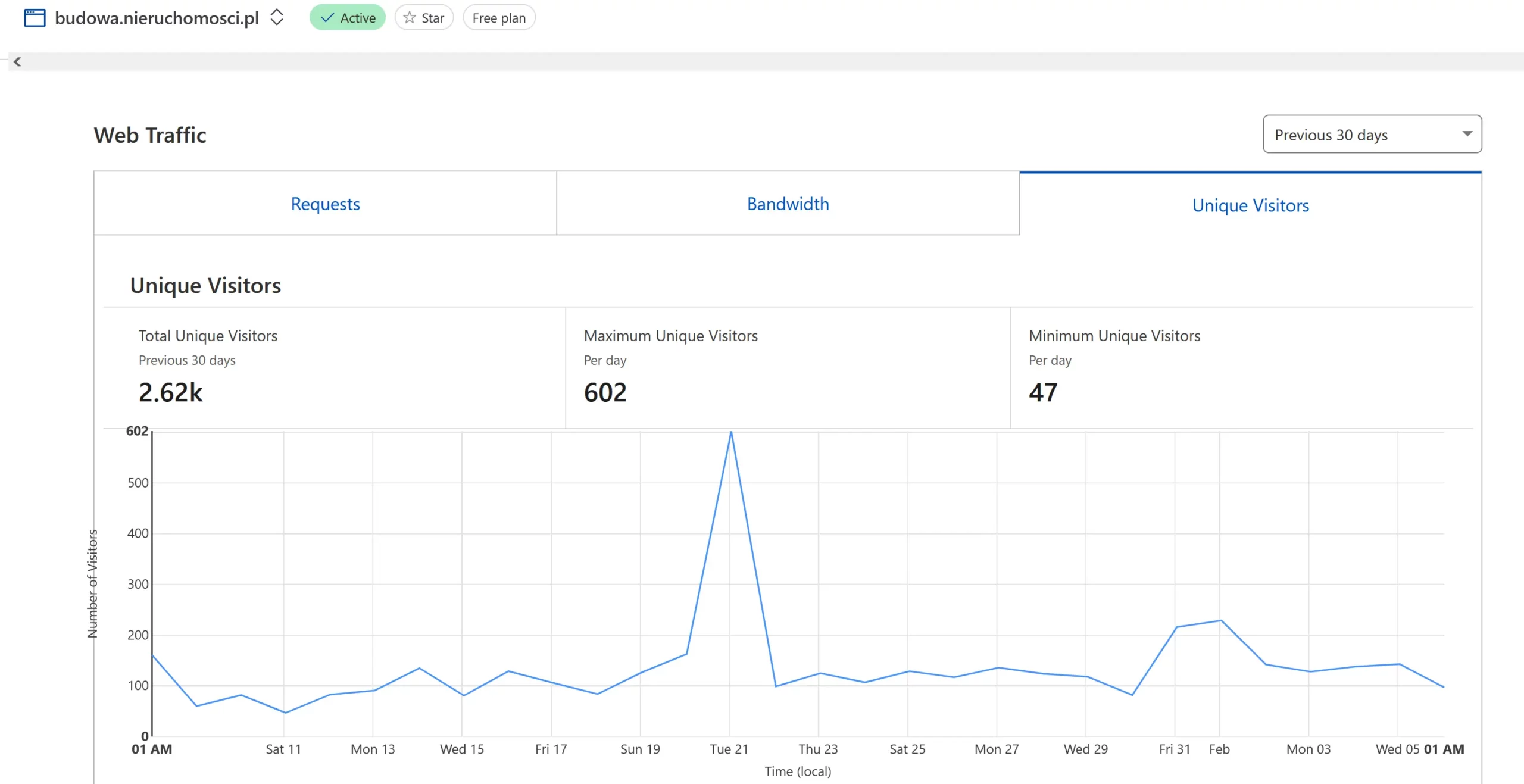1524x784 pixels.
Task: Open the Free plan badge
Action: 499,18
